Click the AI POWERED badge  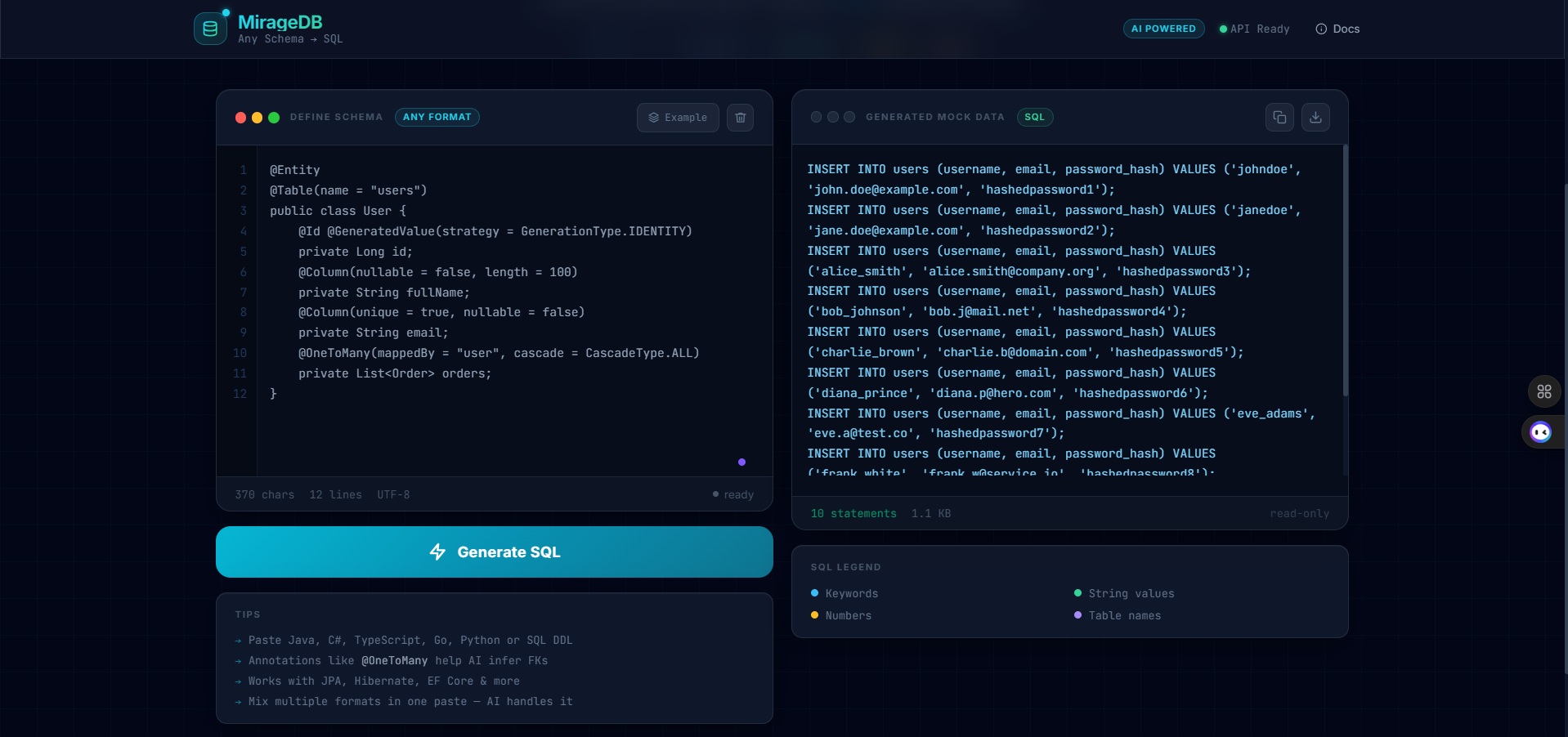[1163, 29]
